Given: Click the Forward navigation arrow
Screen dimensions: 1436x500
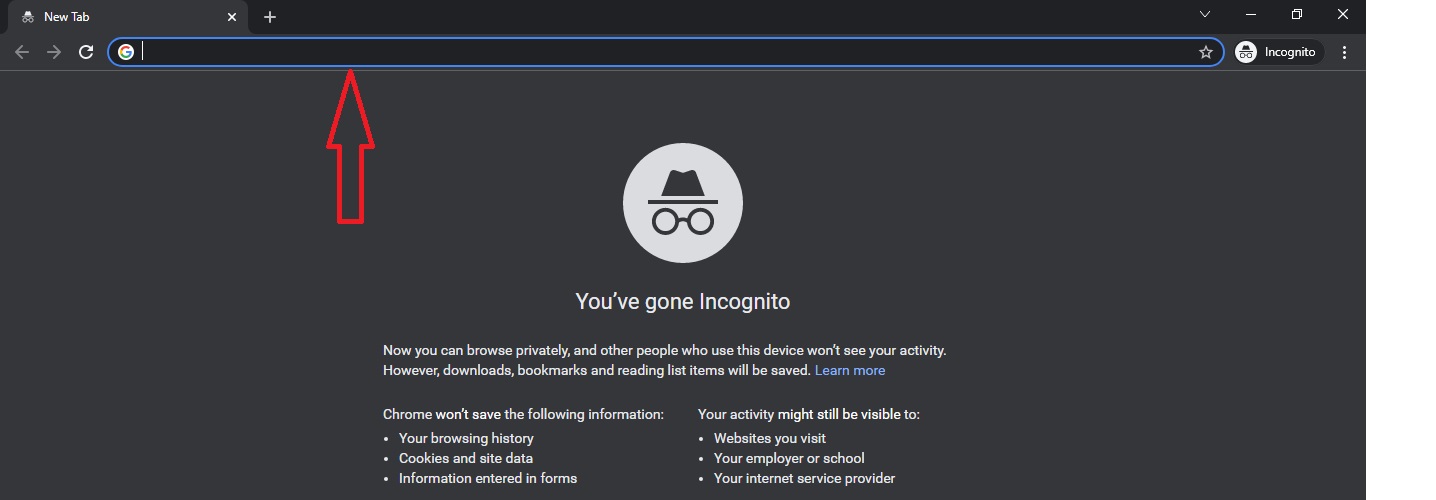Looking at the screenshot, I should tap(54, 52).
